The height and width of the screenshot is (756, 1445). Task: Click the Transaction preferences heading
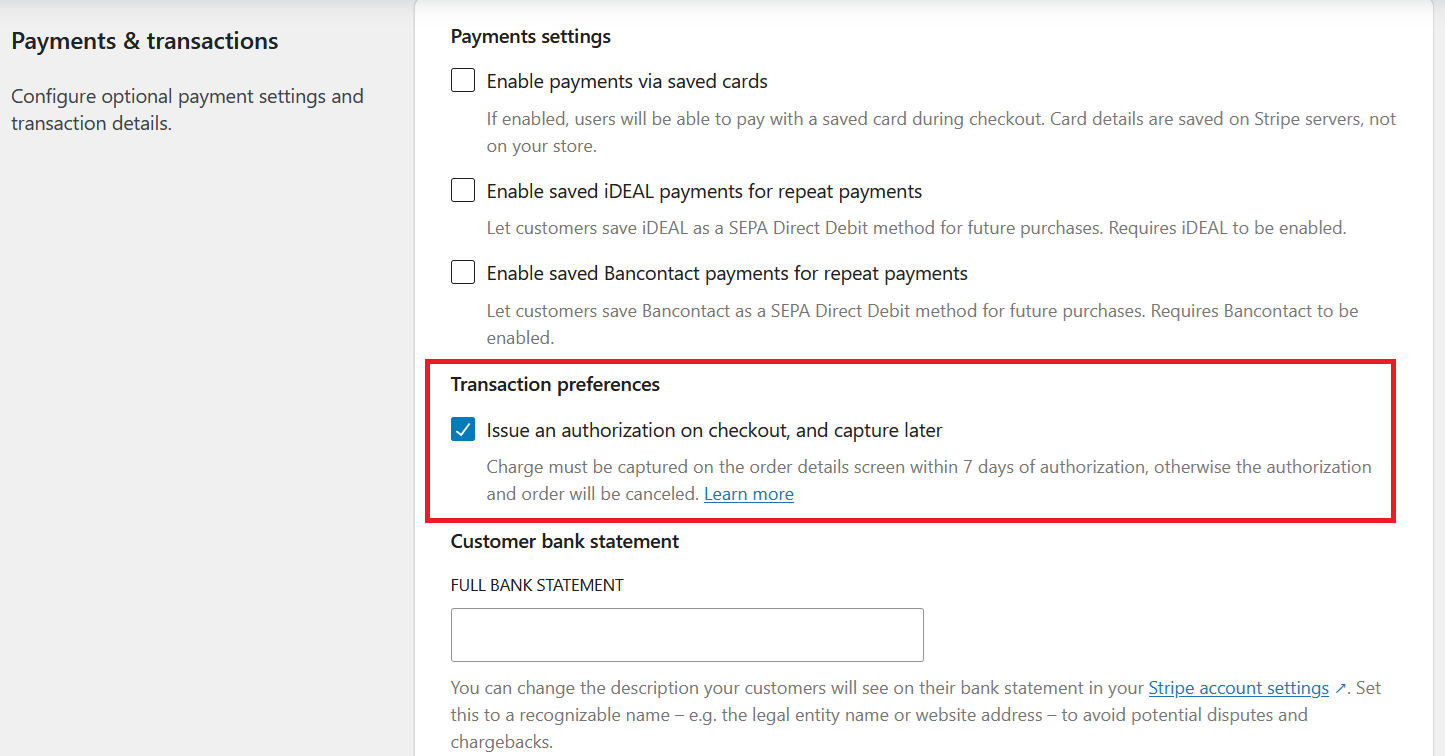pos(555,384)
